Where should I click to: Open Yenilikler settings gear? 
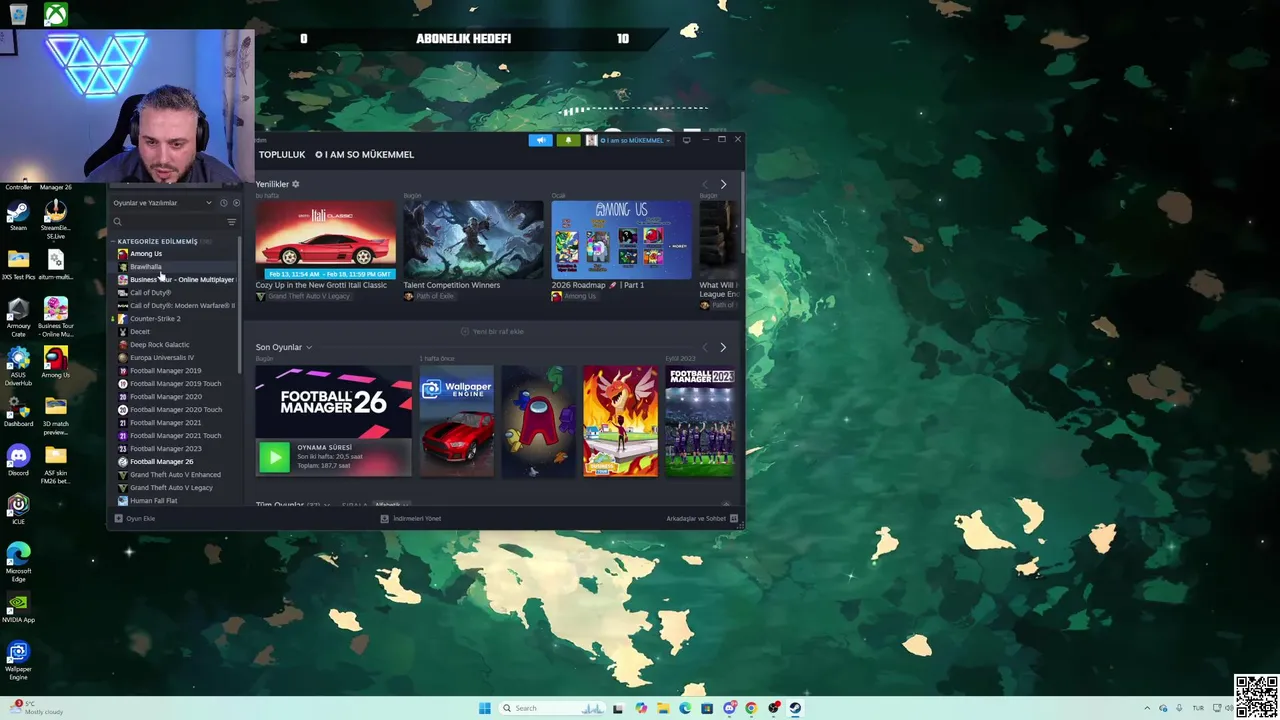click(295, 184)
